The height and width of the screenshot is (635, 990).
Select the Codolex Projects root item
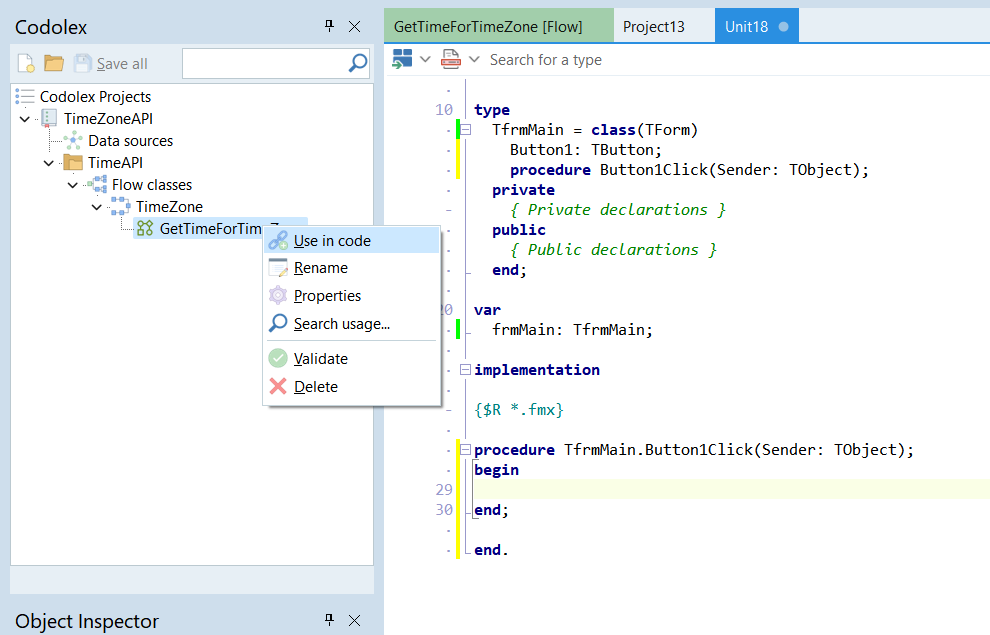pos(95,97)
